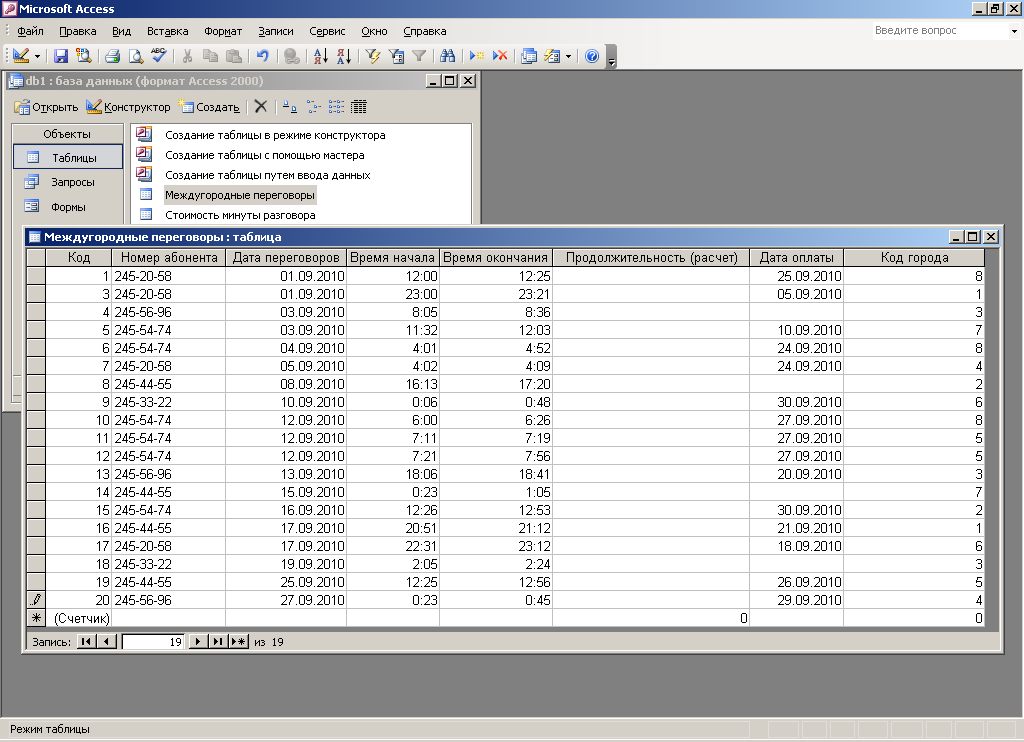Viewport: 1024px width, 742px height.
Task: Select Таблицы in the Objects pane
Action: point(68,157)
